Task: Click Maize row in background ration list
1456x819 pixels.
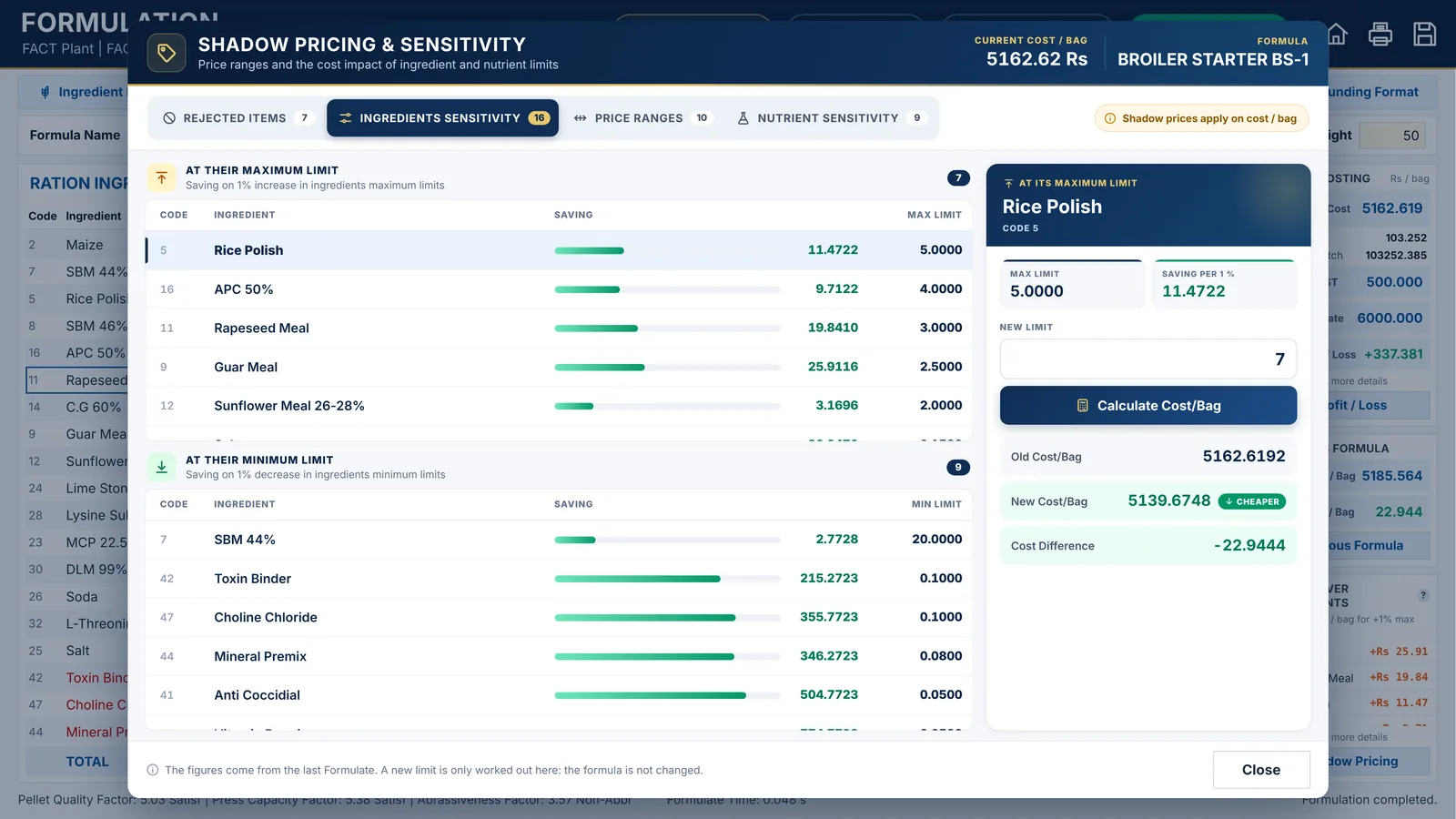Action: point(77,245)
